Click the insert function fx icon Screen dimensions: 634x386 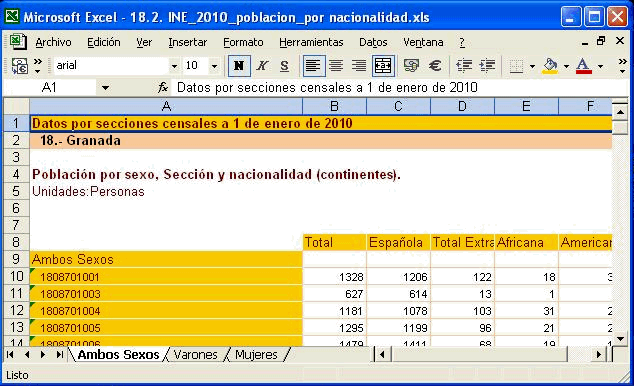tap(163, 88)
